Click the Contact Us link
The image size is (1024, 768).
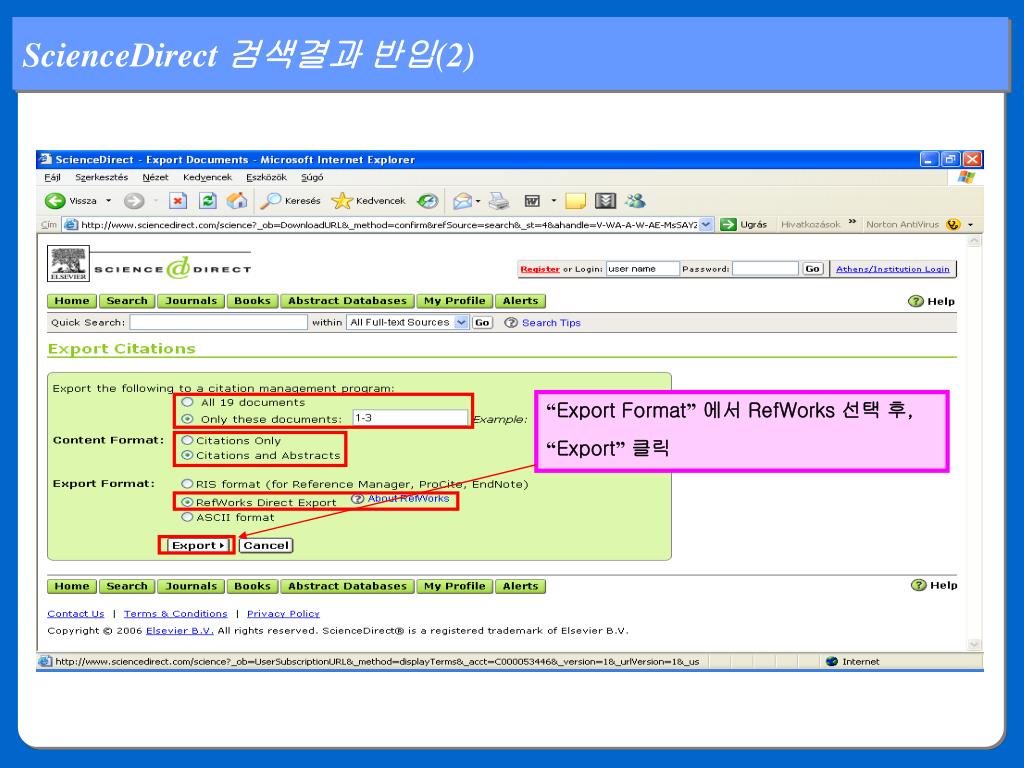[76, 614]
